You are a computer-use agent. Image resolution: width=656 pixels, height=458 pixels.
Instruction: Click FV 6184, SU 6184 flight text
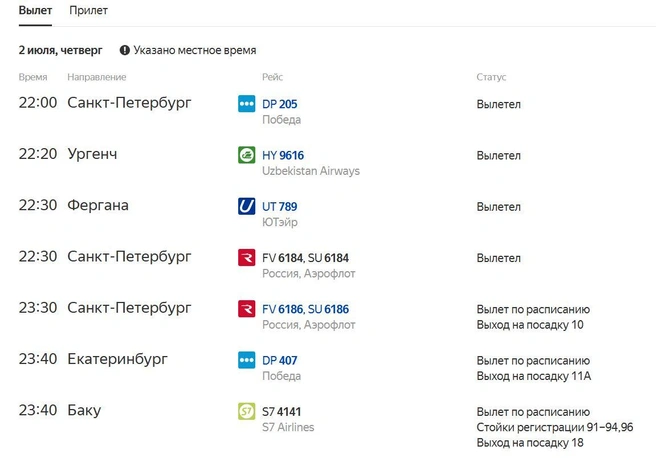point(305,258)
